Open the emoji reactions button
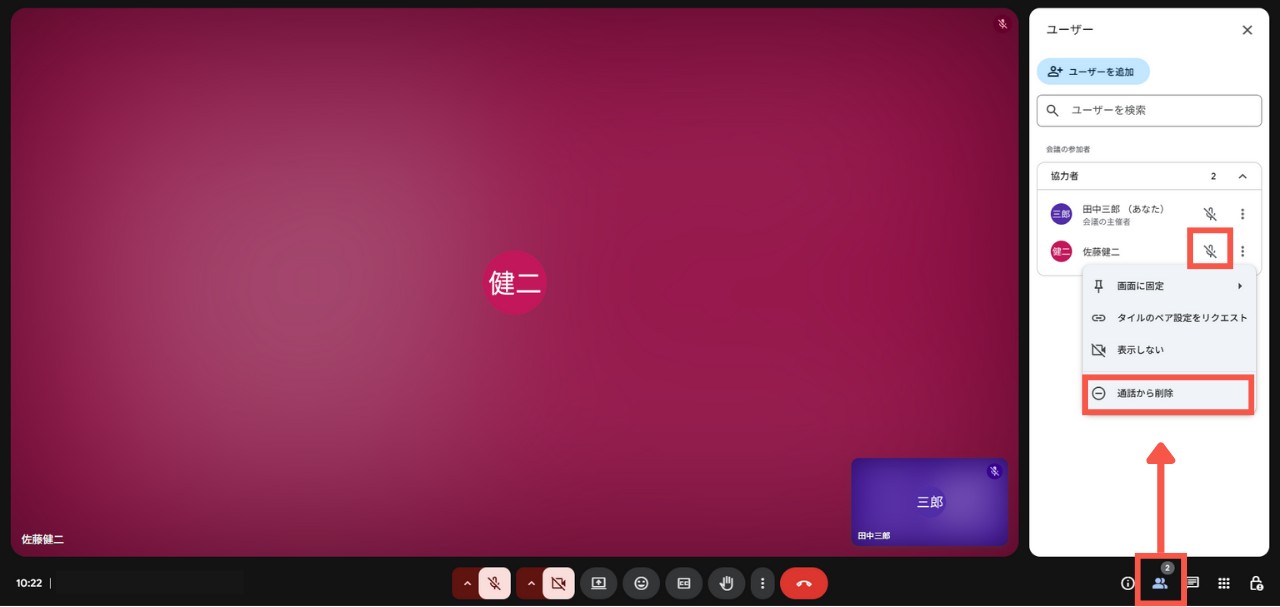Screen dimensions: 1280x607 pyautogui.click(x=641, y=583)
